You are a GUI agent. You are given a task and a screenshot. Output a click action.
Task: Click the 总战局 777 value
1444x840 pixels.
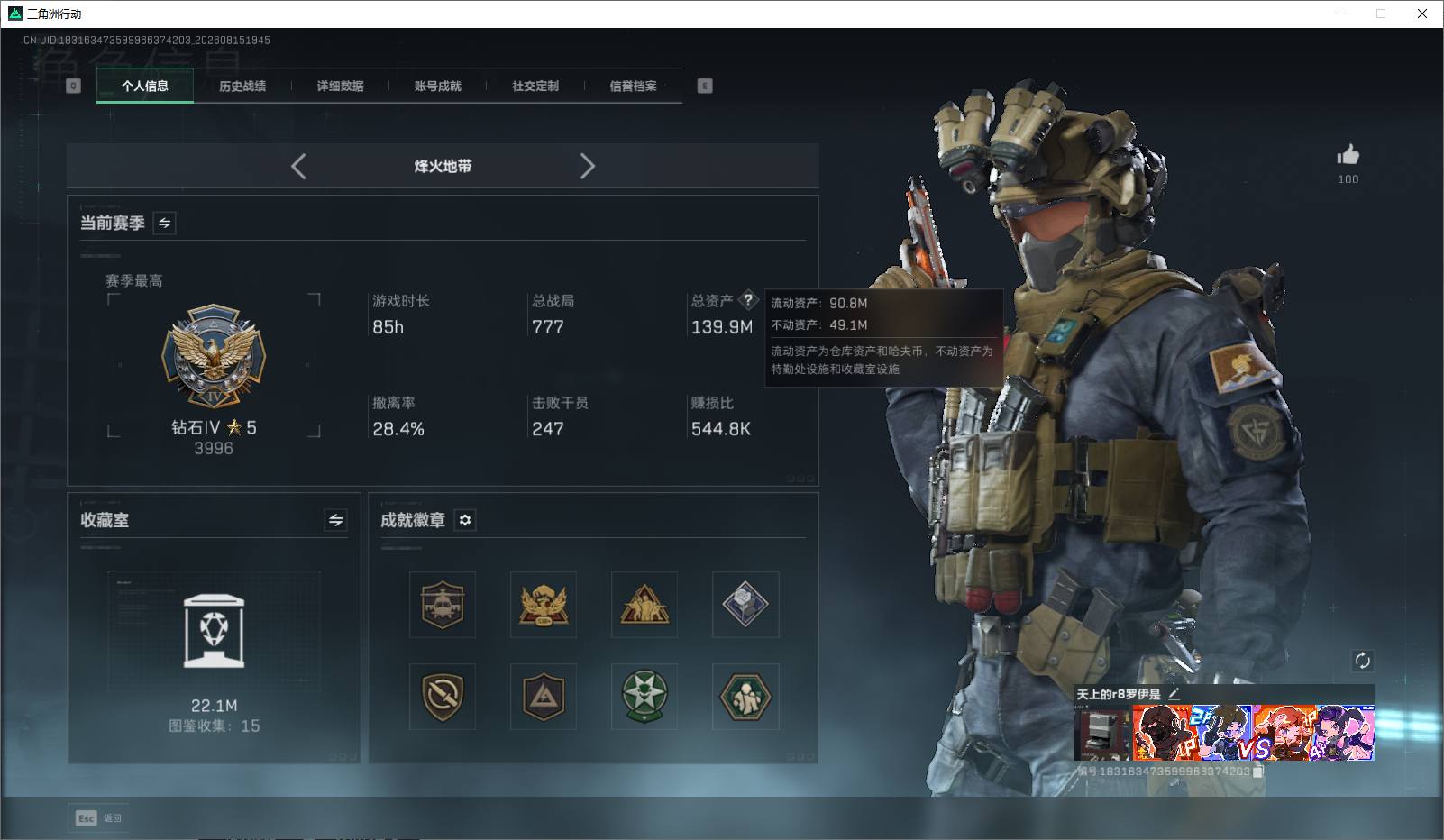[x=548, y=327]
